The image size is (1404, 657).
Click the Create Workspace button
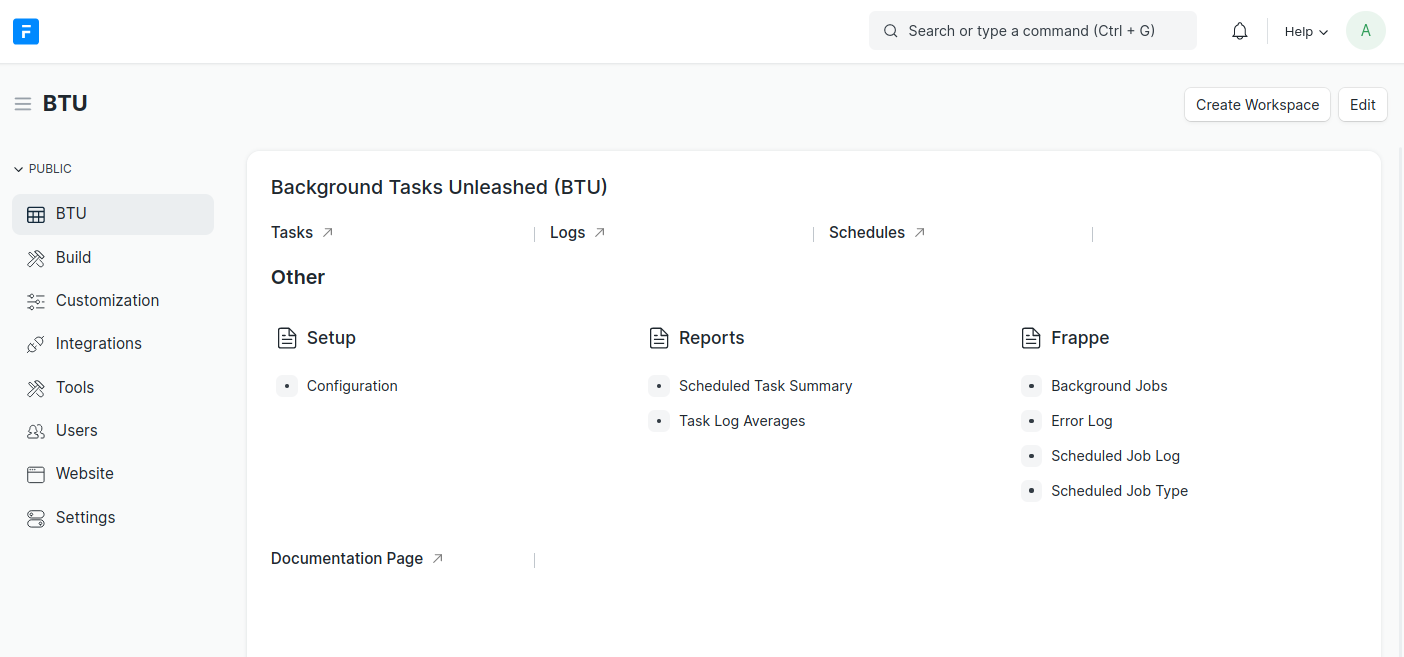pyautogui.click(x=1257, y=104)
